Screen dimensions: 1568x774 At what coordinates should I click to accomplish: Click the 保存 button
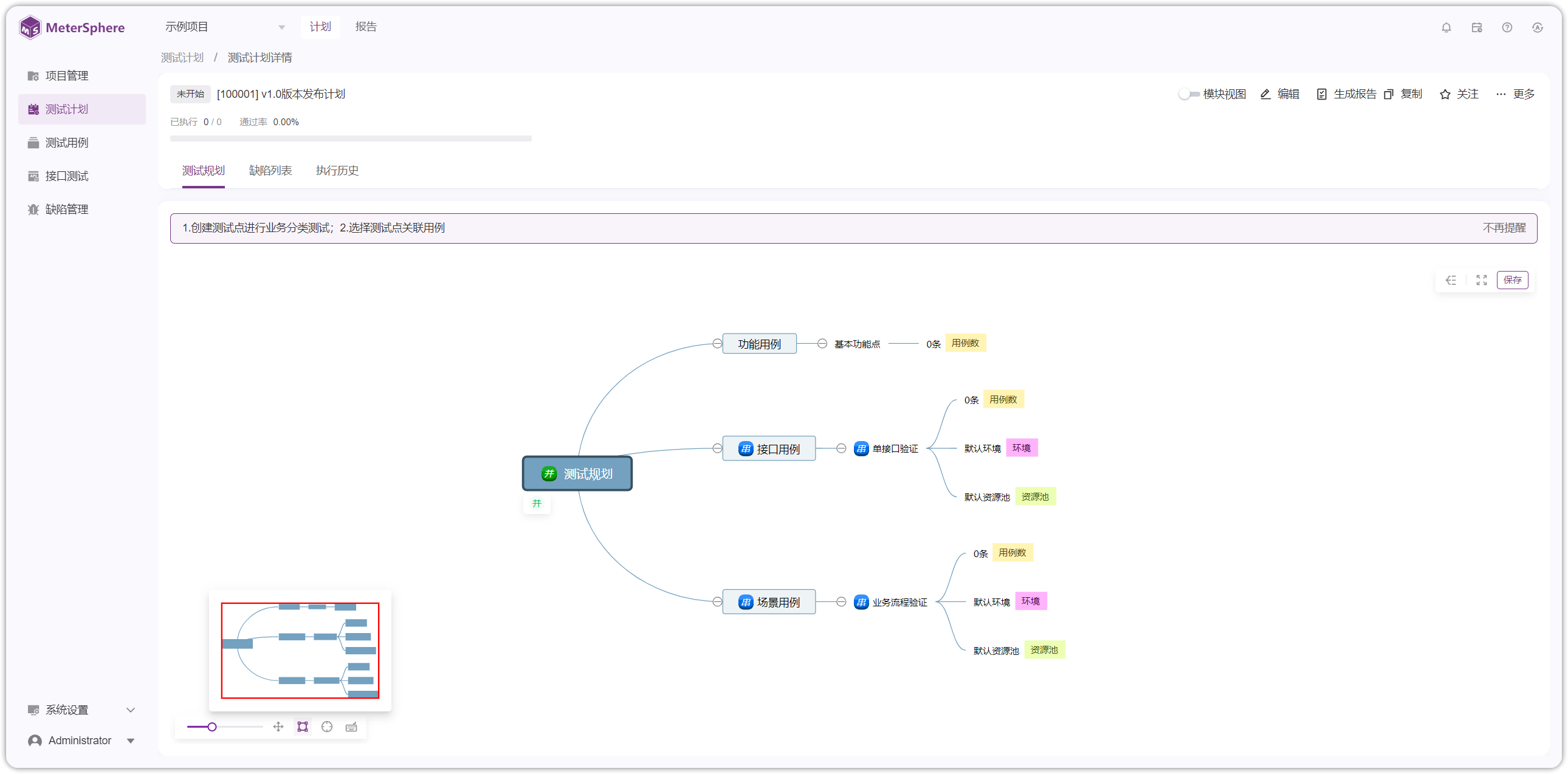coord(1512,280)
